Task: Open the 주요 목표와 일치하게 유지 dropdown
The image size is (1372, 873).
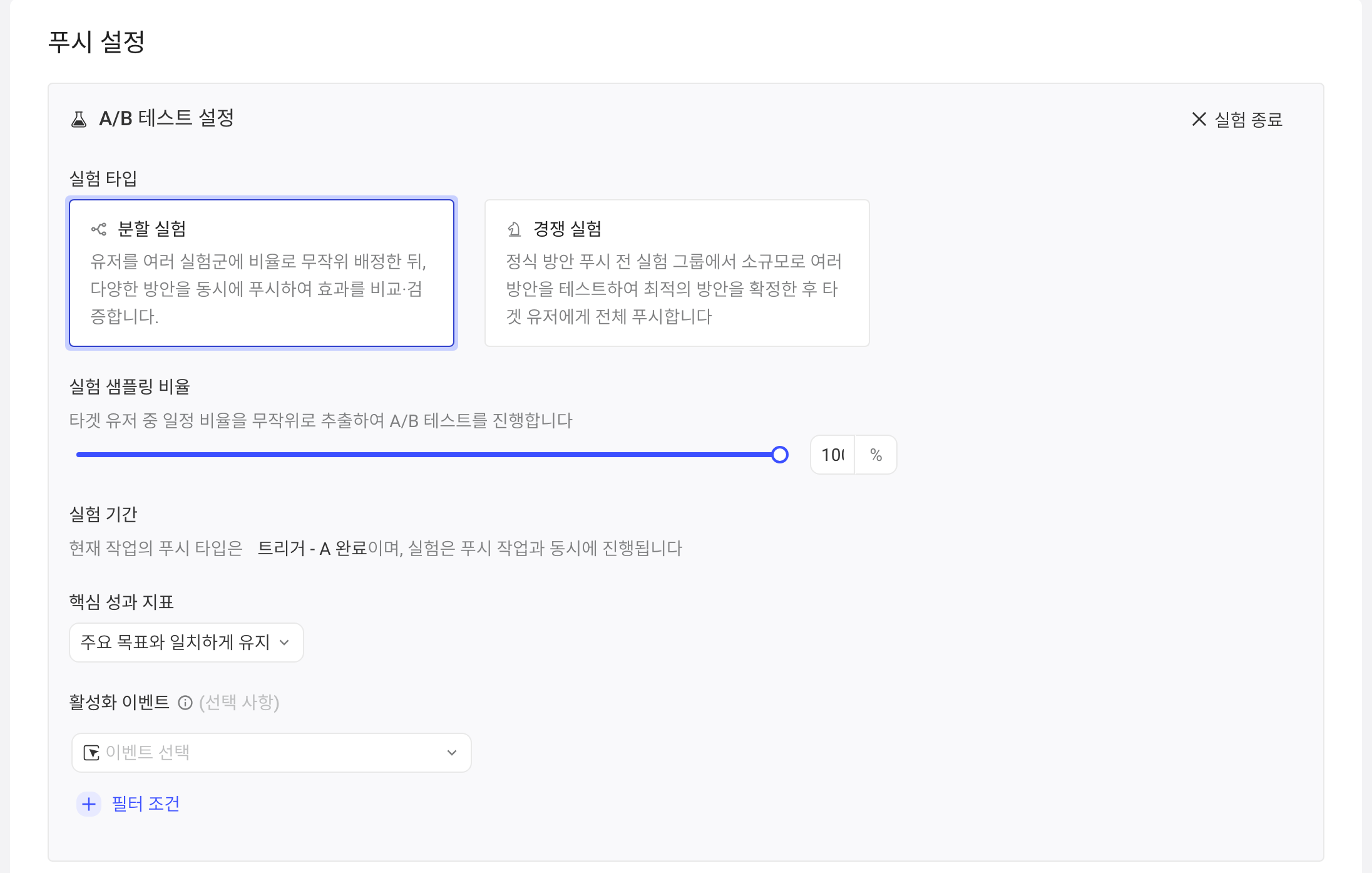Action: coord(187,642)
